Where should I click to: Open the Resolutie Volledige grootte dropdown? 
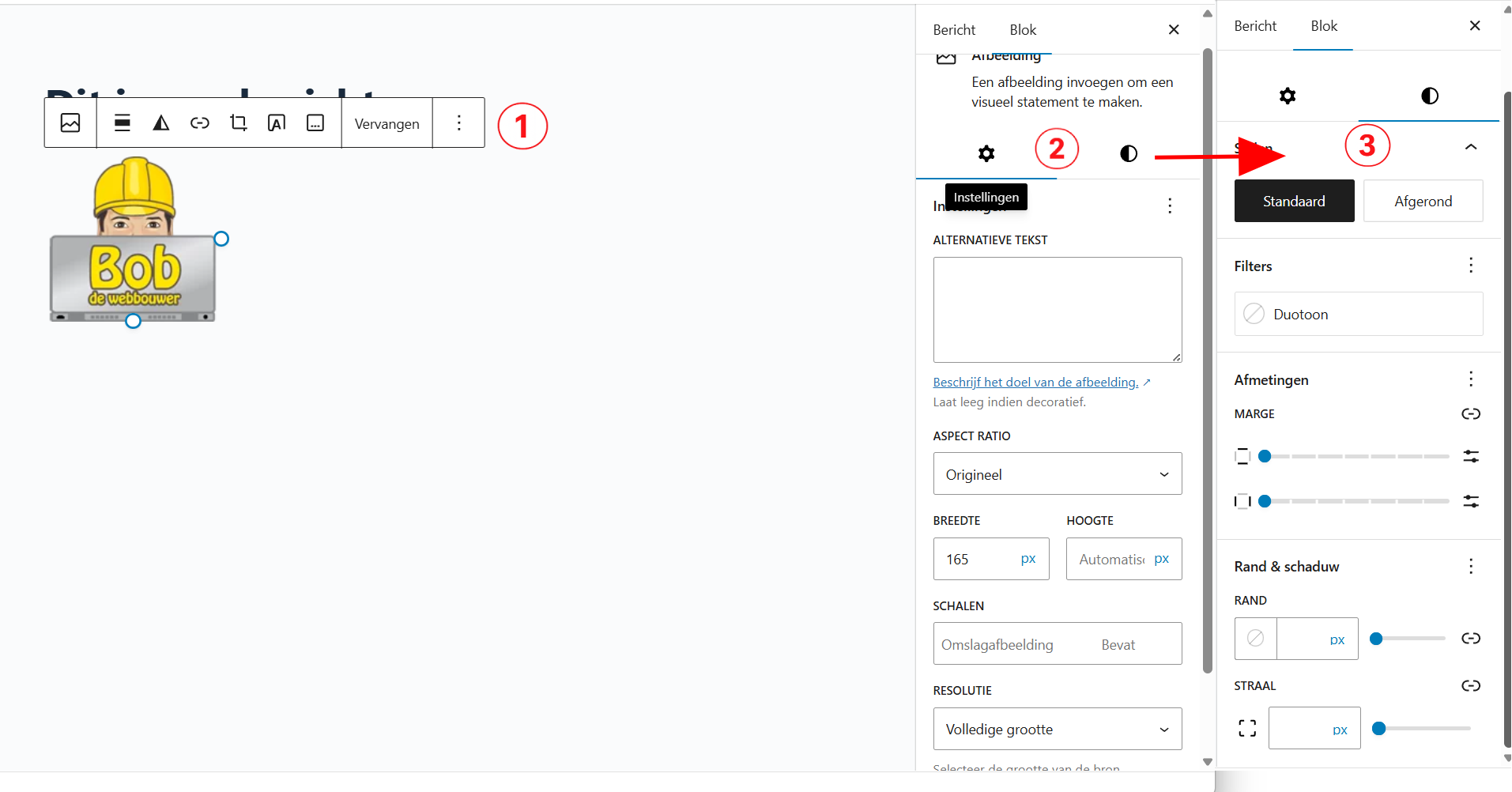1057,729
